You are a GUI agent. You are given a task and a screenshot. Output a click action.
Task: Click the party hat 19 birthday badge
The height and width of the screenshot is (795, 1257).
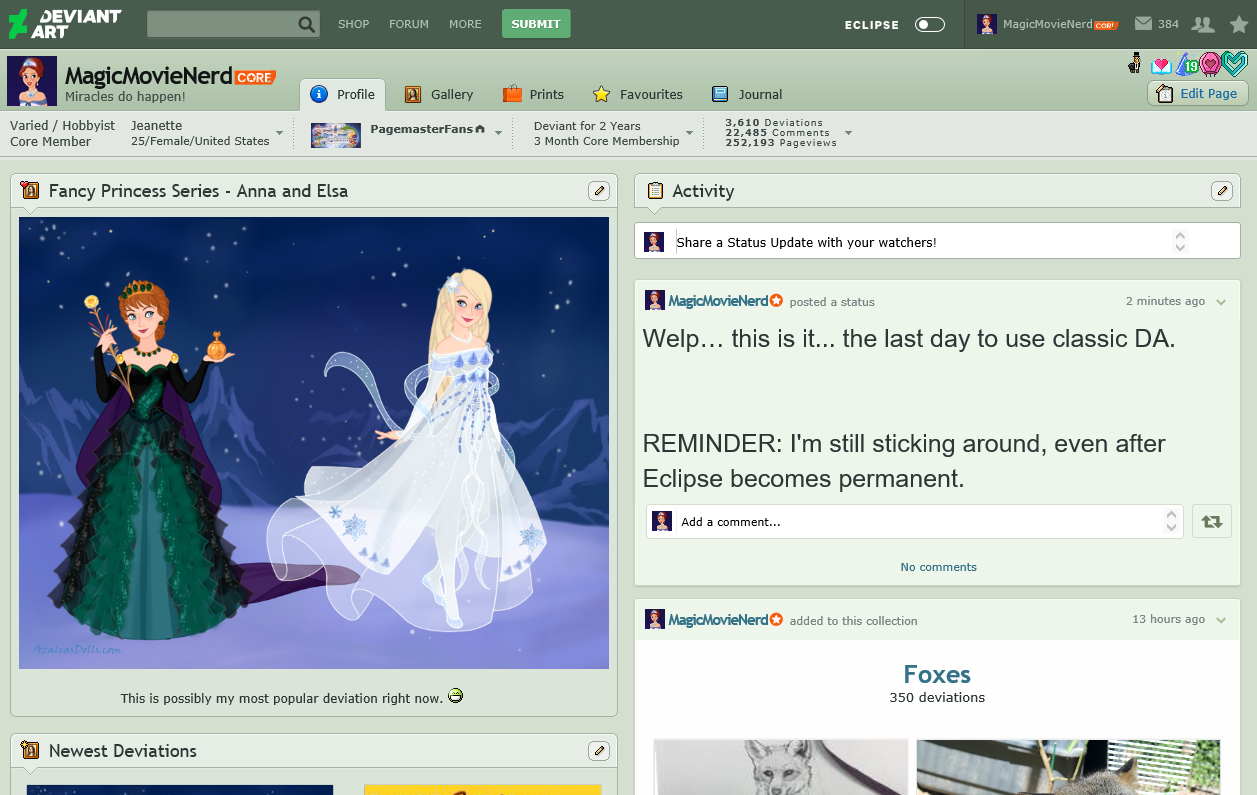tap(1186, 65)
